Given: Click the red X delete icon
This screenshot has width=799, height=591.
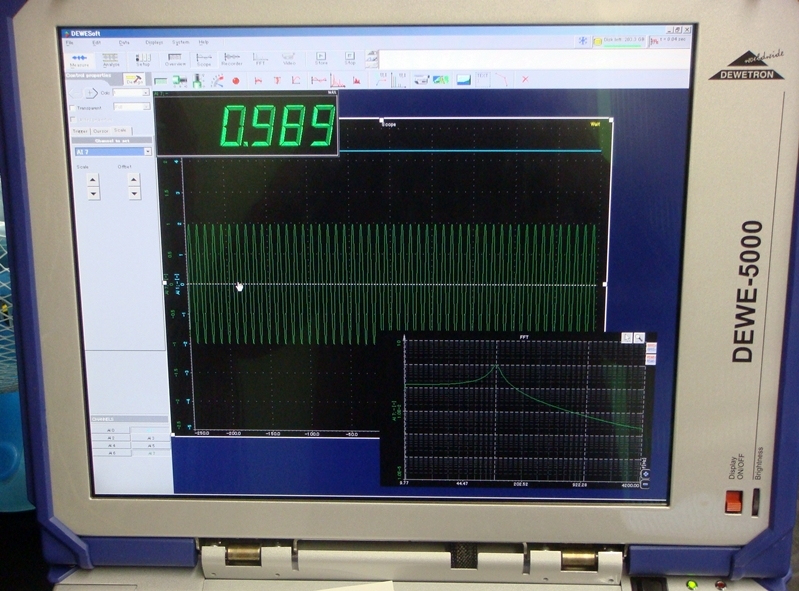Looking at the screenshot, I should point(524,80).
